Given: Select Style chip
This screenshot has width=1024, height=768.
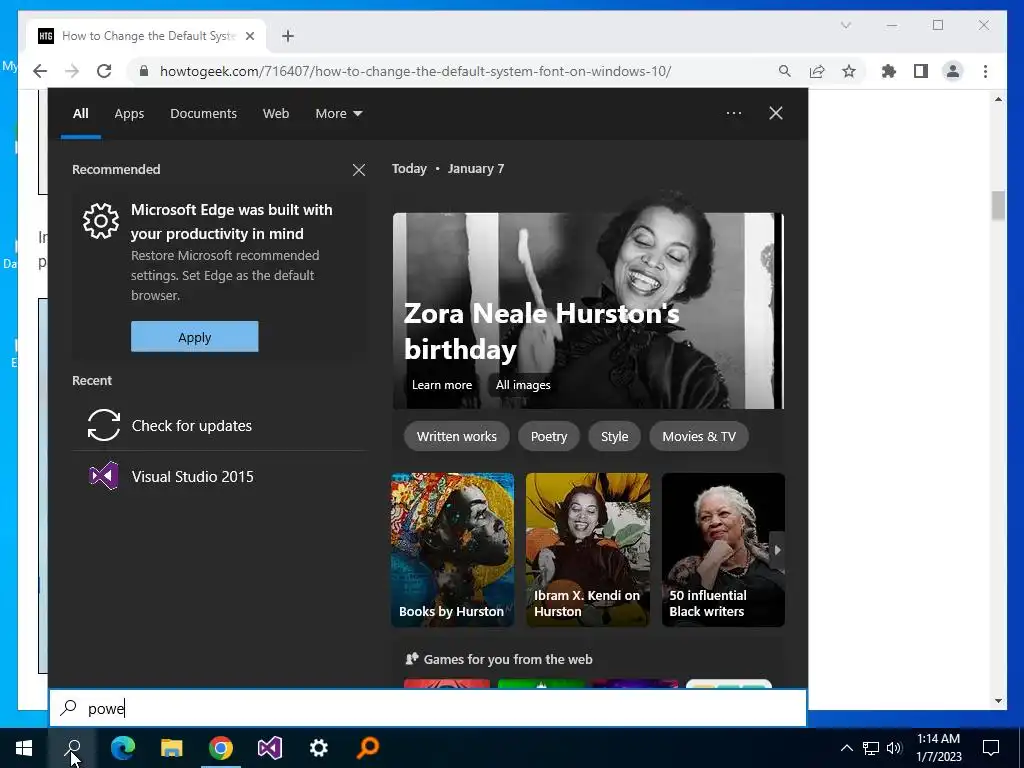Looking at the screenshot, I should point(615,436).
